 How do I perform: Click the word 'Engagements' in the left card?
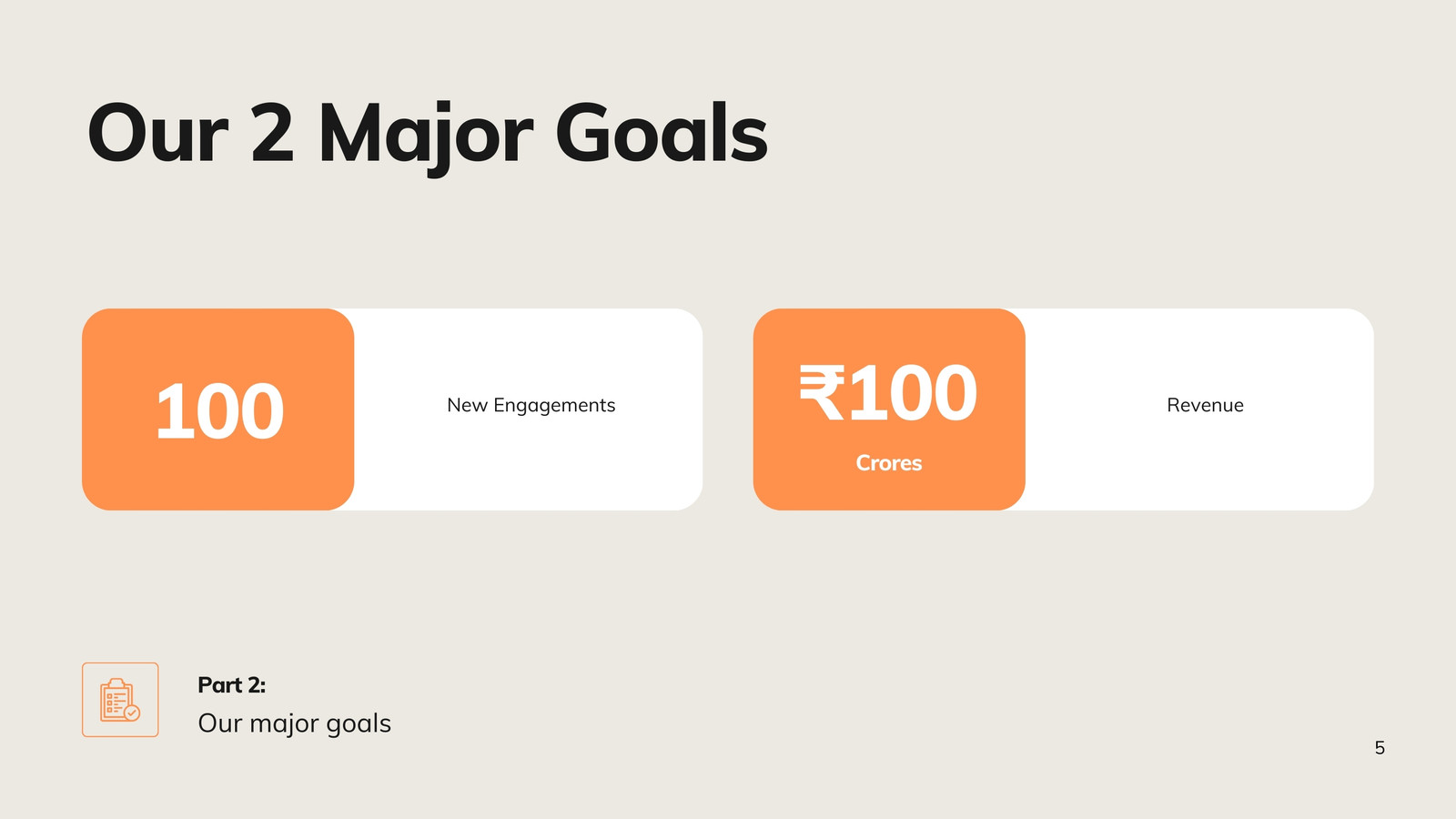[554, 406]
